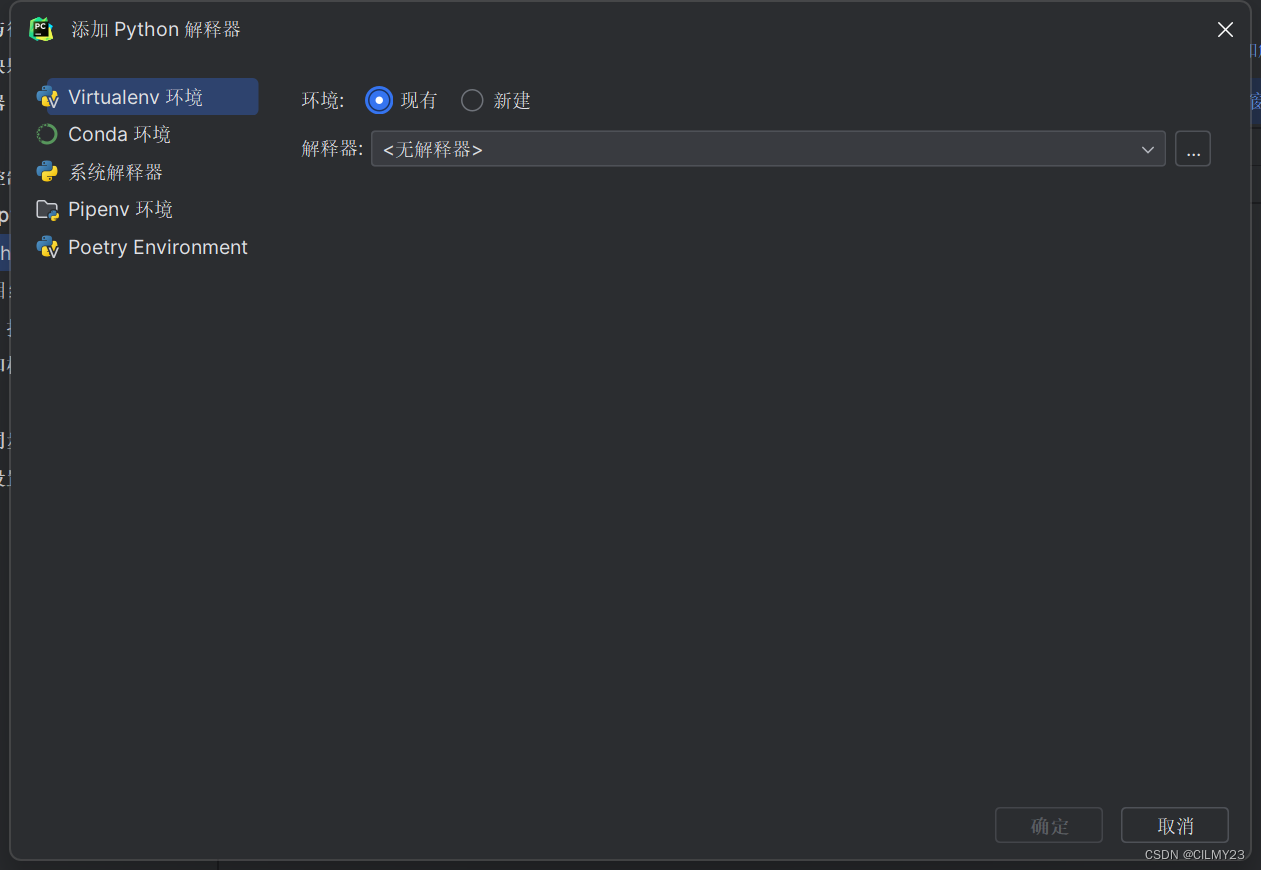Select the 新建 radio button

click(472, 100)
